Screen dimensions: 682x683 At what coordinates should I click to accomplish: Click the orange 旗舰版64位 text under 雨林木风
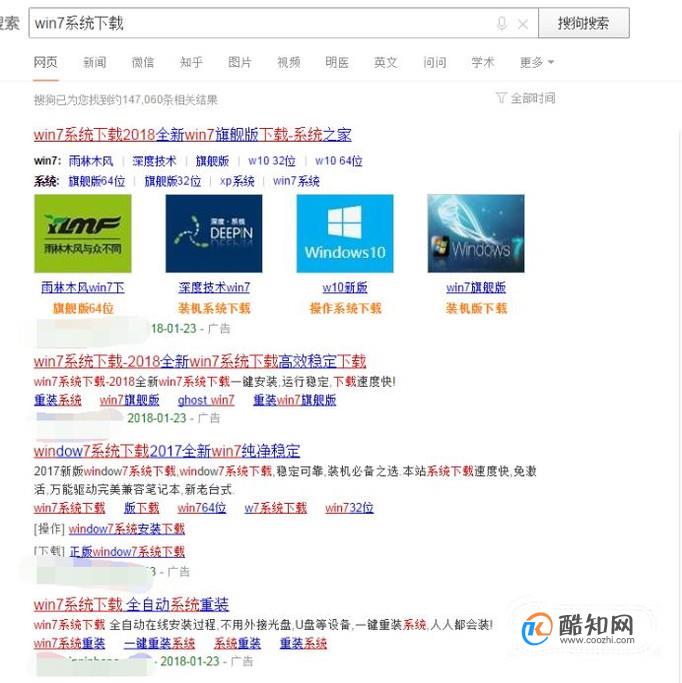83,308
